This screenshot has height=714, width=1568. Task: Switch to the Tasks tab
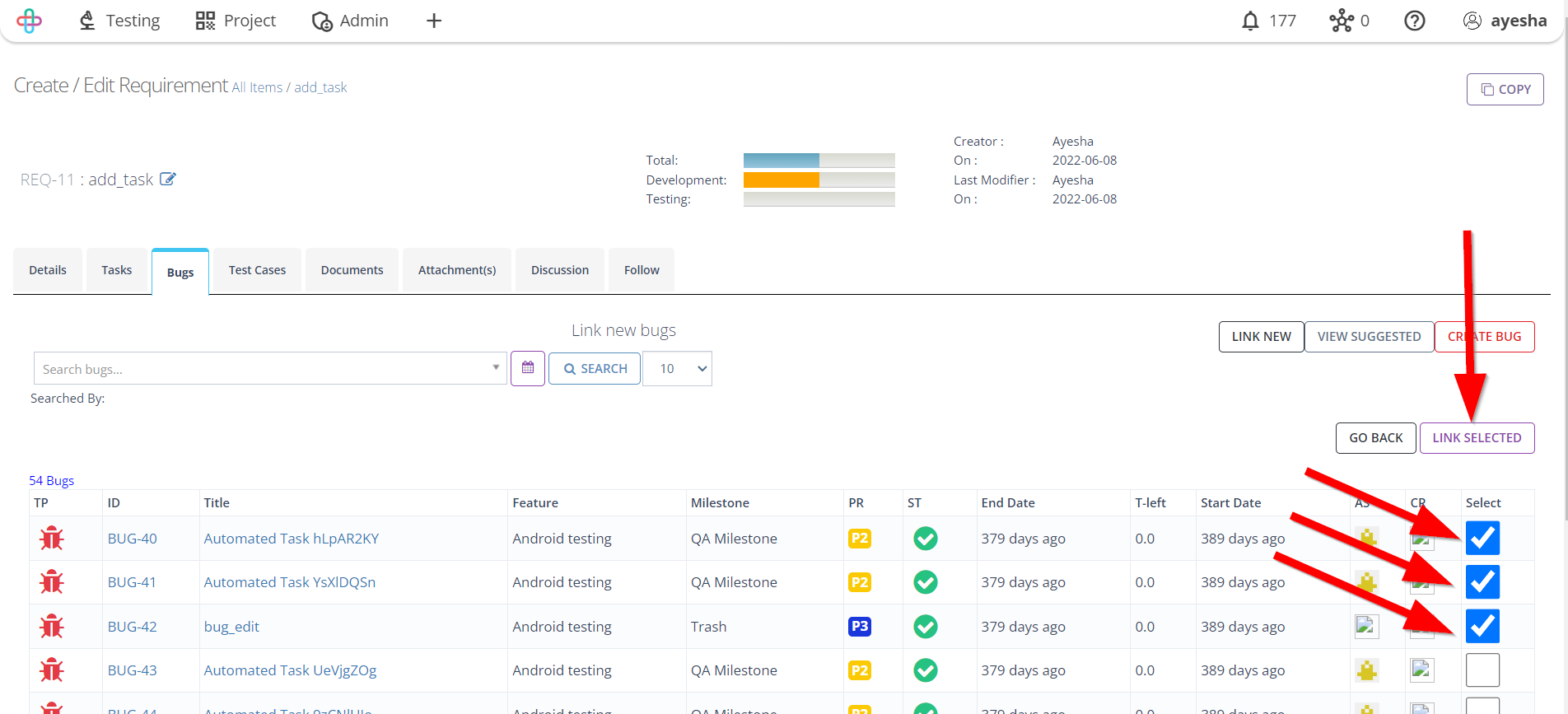click(x=117, y=270)
